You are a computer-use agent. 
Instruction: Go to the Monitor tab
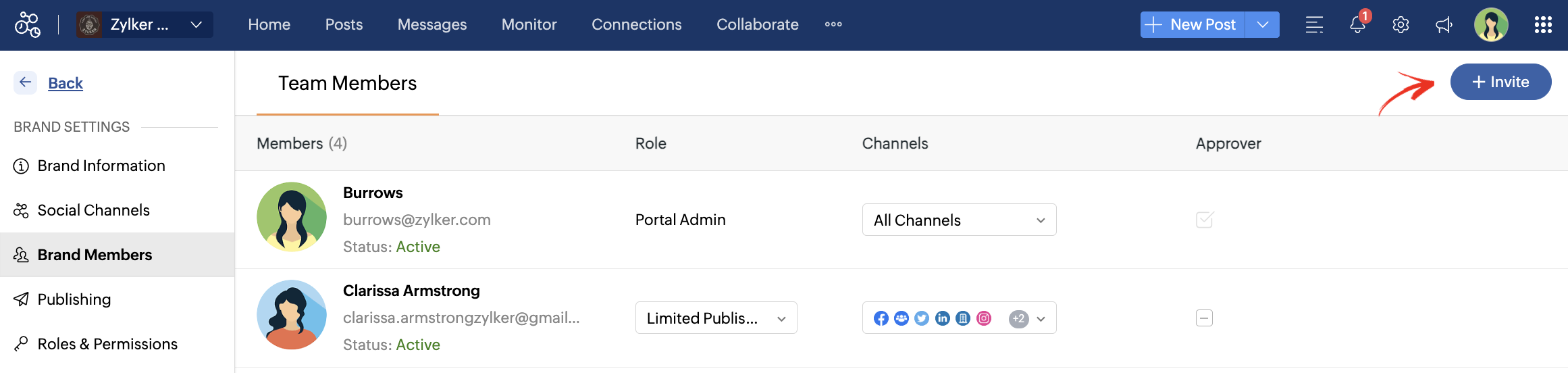[529, 25]
